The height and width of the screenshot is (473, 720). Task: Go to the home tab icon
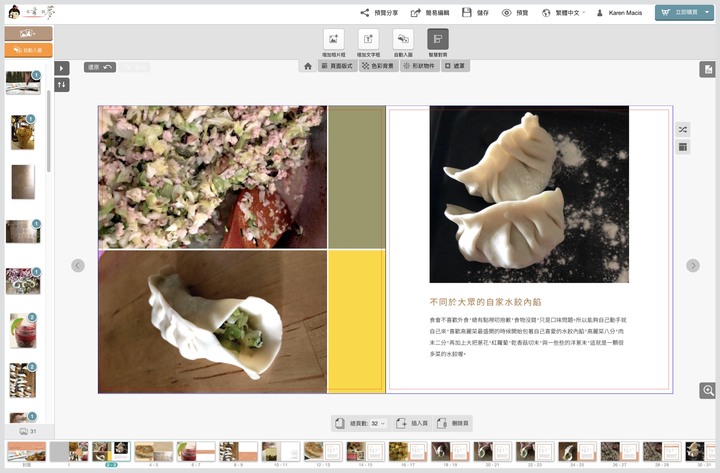308,66
